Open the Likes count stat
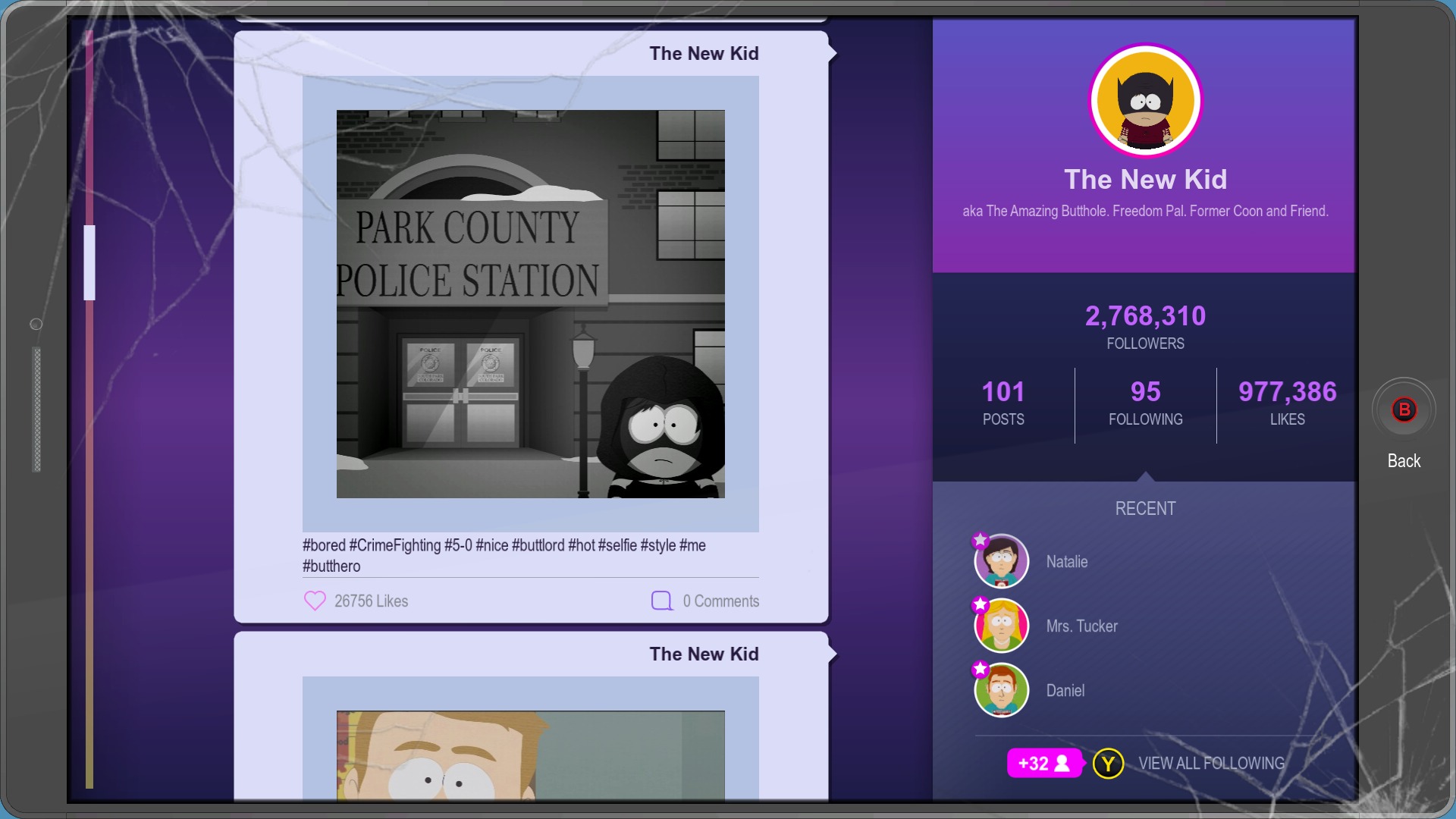The image size is (1456, 819). pyautogui.click(x=1287, y=403)
